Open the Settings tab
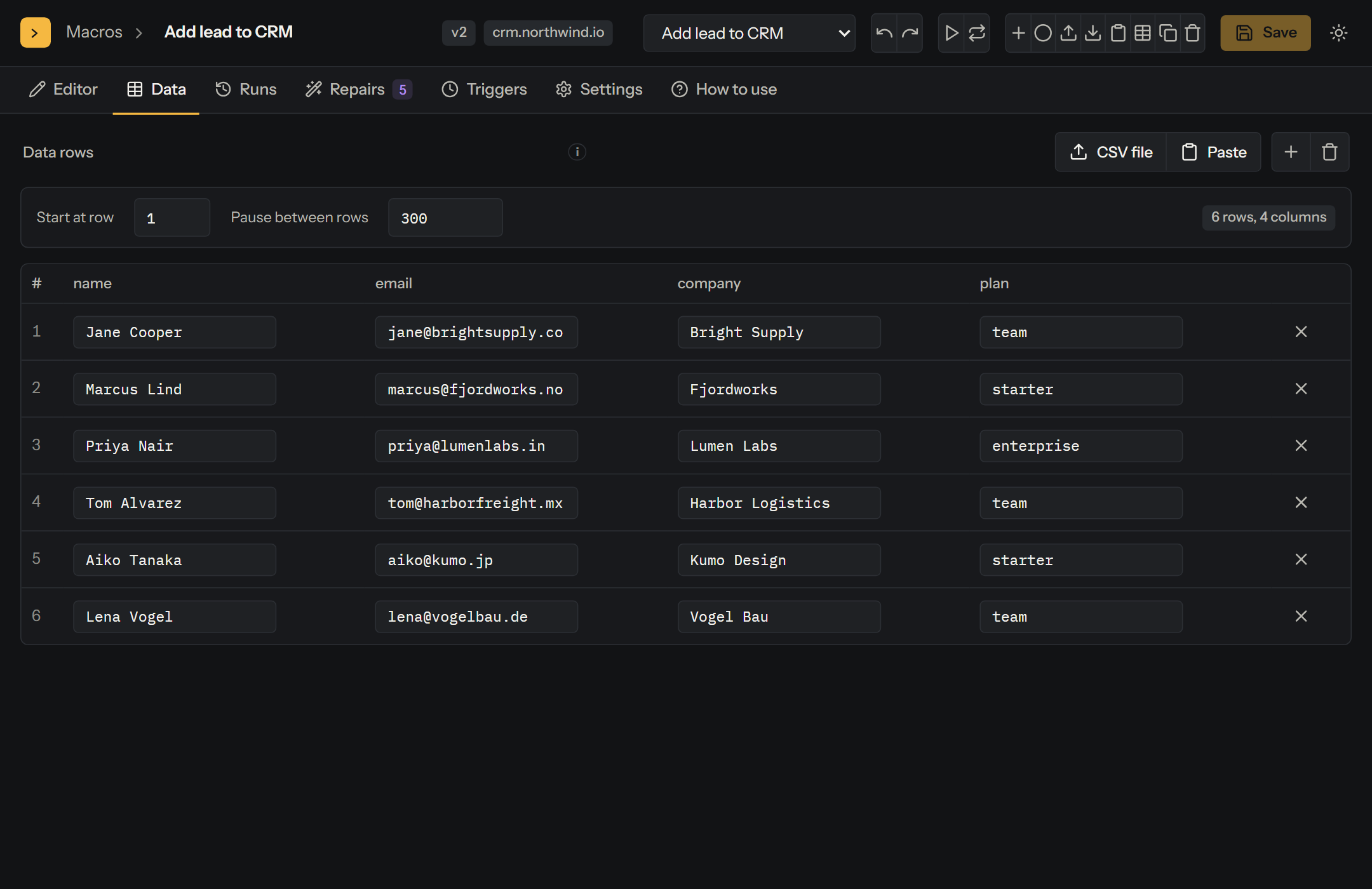 (x=599, y=90)
